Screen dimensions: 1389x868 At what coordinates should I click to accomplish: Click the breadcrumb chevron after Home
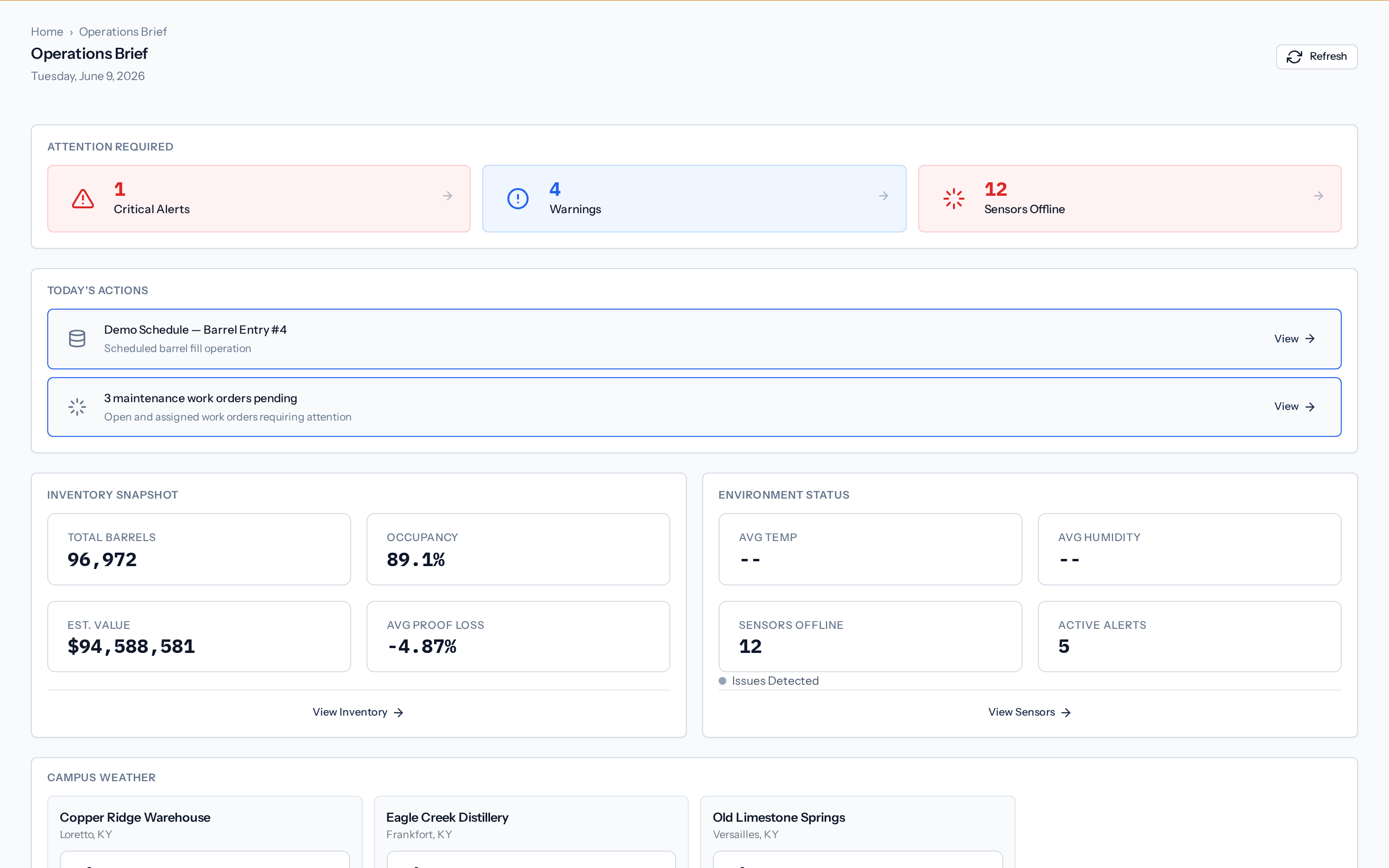71,33
